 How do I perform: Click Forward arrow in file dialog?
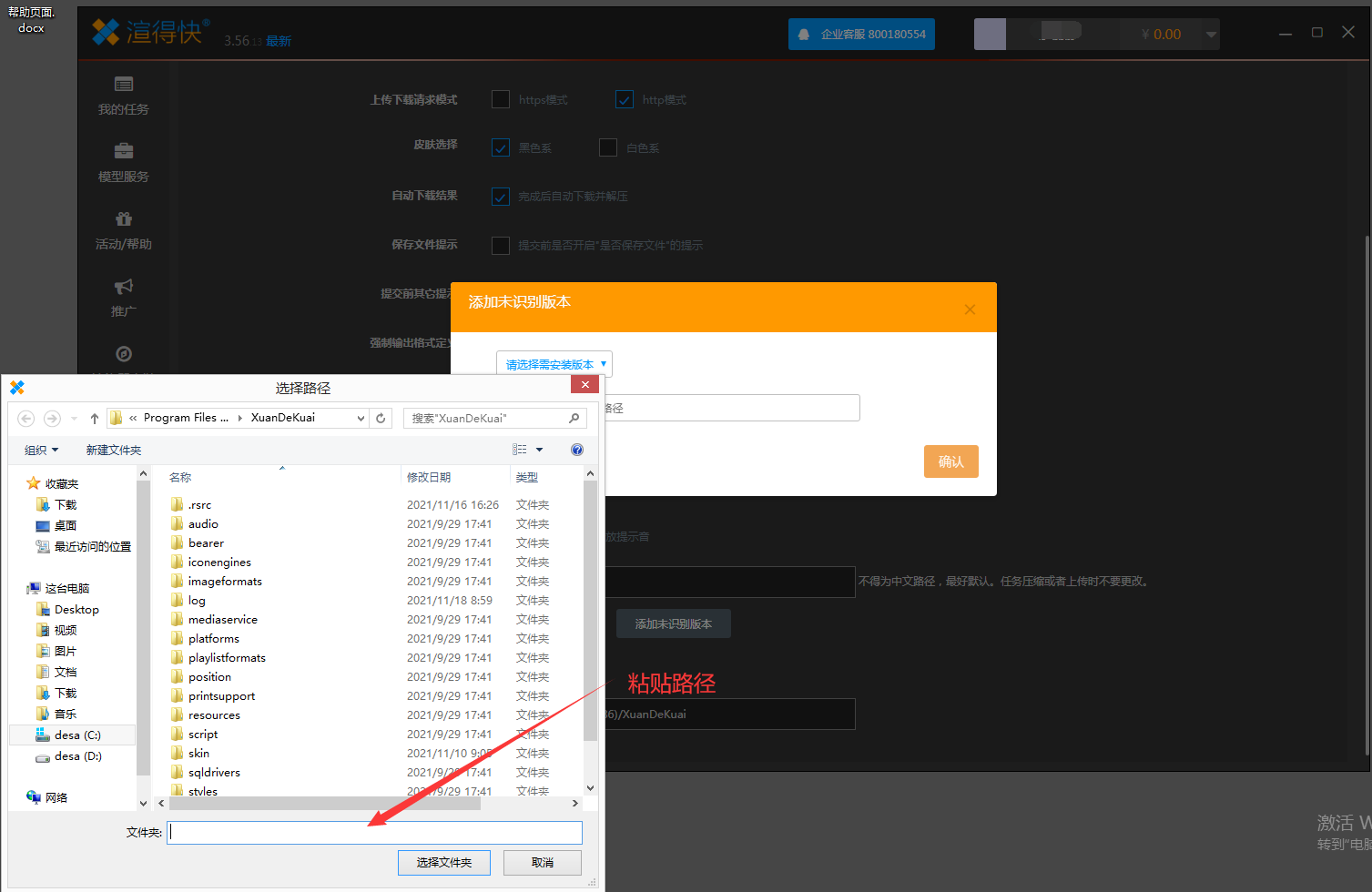click(52, 419)
